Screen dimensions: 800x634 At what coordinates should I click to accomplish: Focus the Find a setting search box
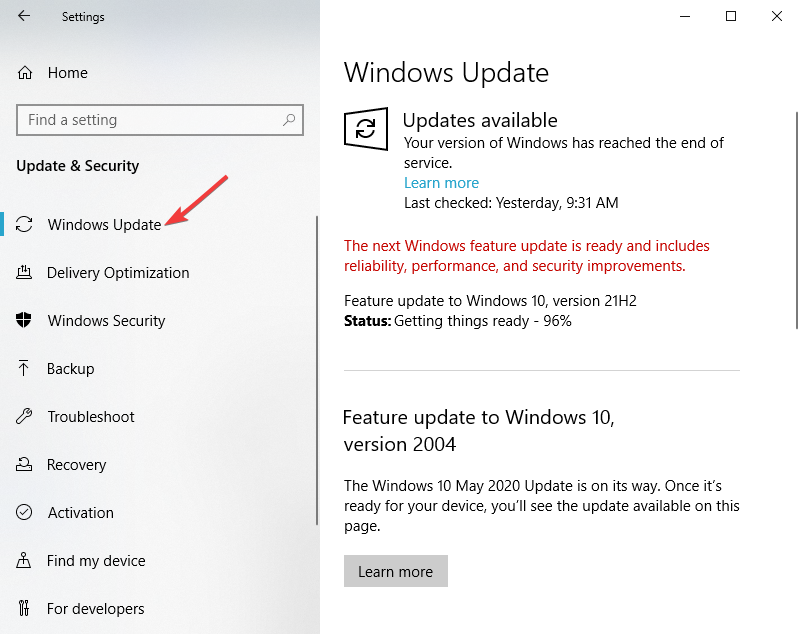(x=160, y=120)
